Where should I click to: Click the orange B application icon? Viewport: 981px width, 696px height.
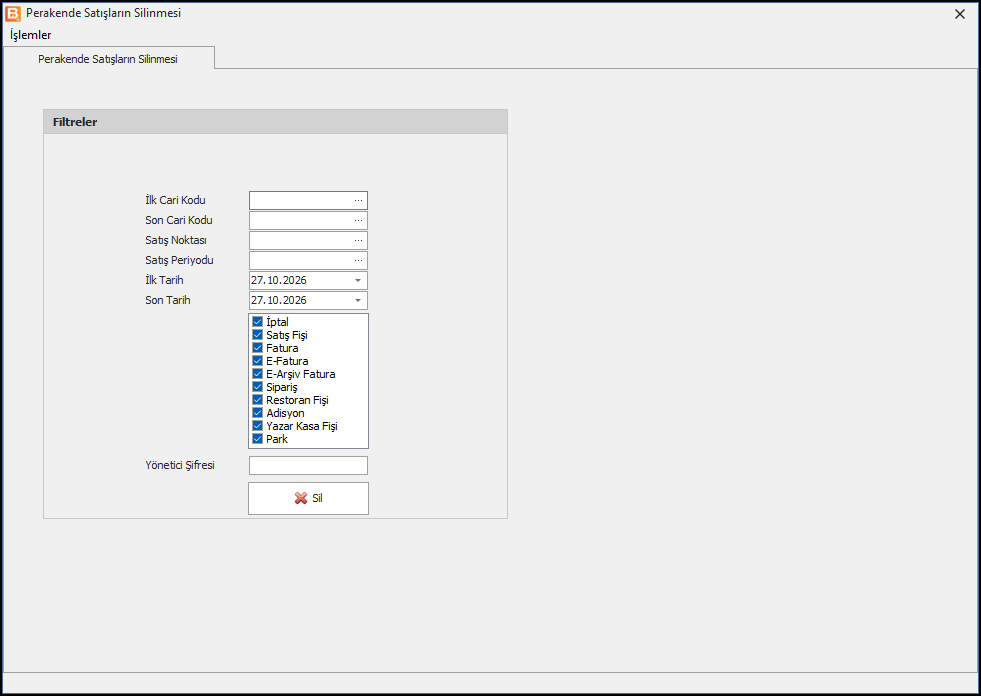[x=13, y=13]
